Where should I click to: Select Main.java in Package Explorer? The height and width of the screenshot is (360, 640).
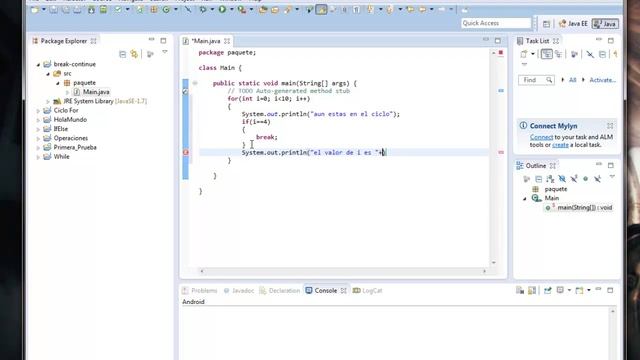pyautogui.click(x=96, y=92)
